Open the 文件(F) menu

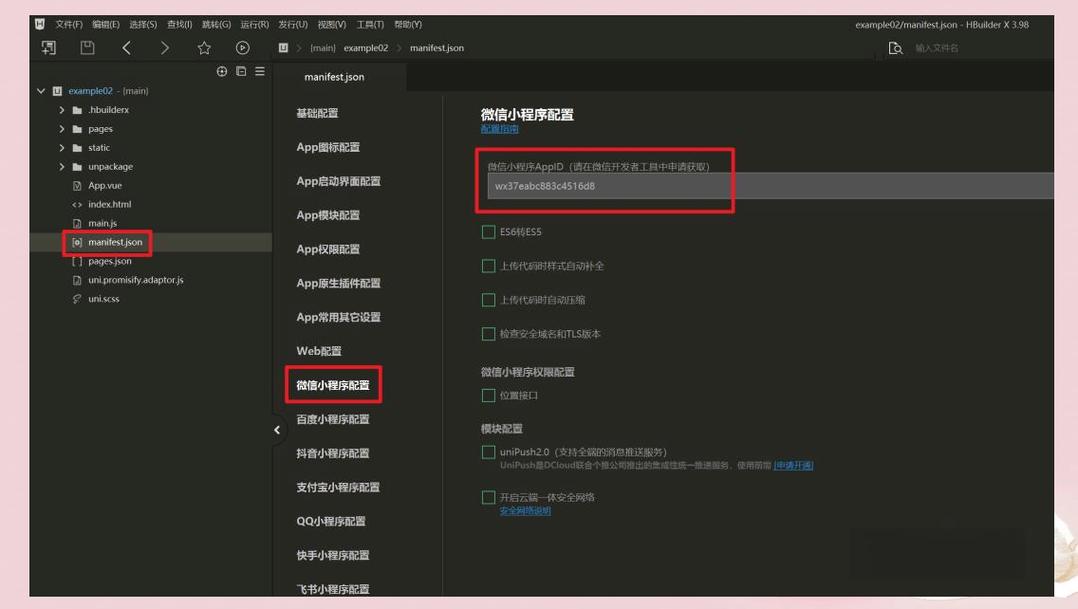point(69,25)
